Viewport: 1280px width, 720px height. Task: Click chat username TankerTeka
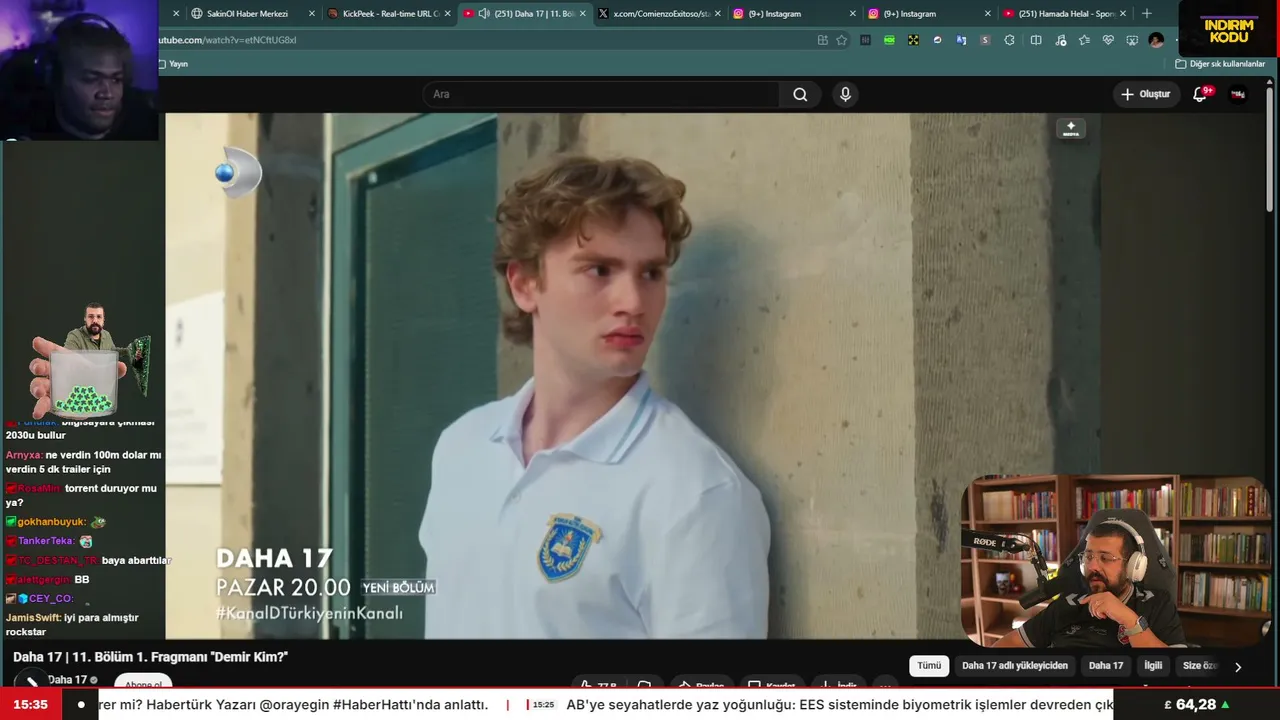[46, 541]
